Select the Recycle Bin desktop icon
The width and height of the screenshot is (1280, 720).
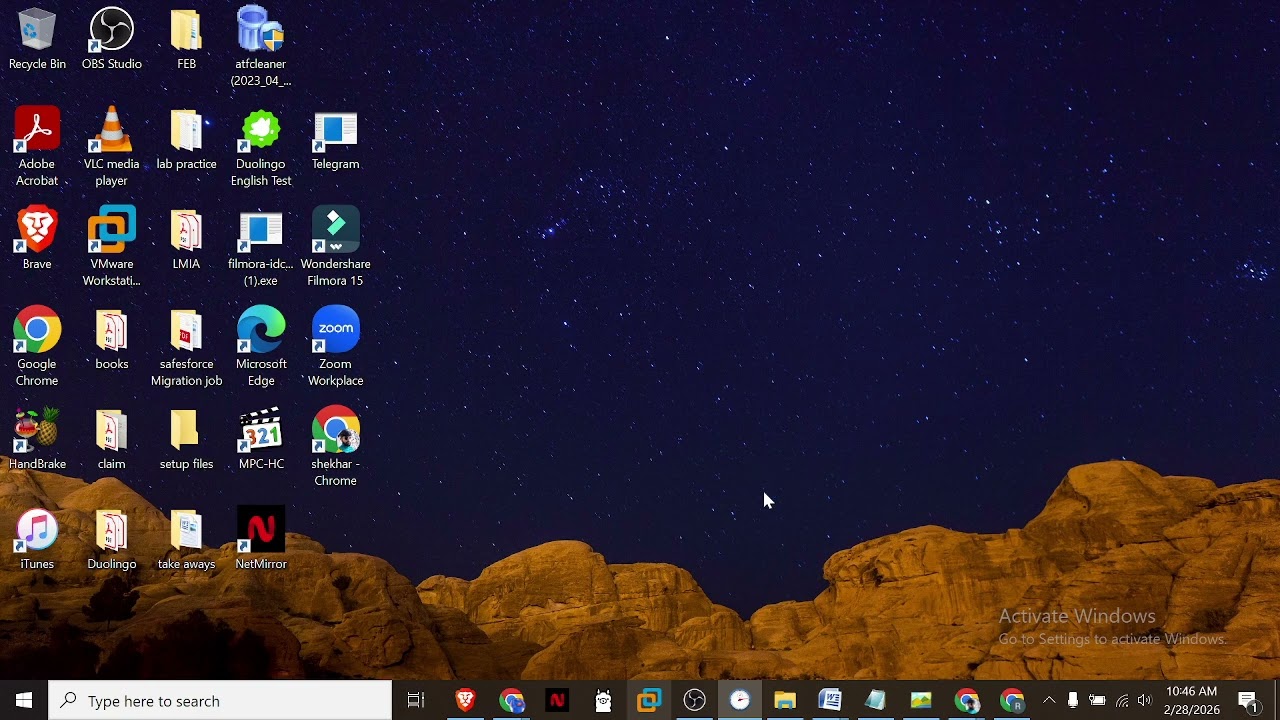[x=37, y=40]
